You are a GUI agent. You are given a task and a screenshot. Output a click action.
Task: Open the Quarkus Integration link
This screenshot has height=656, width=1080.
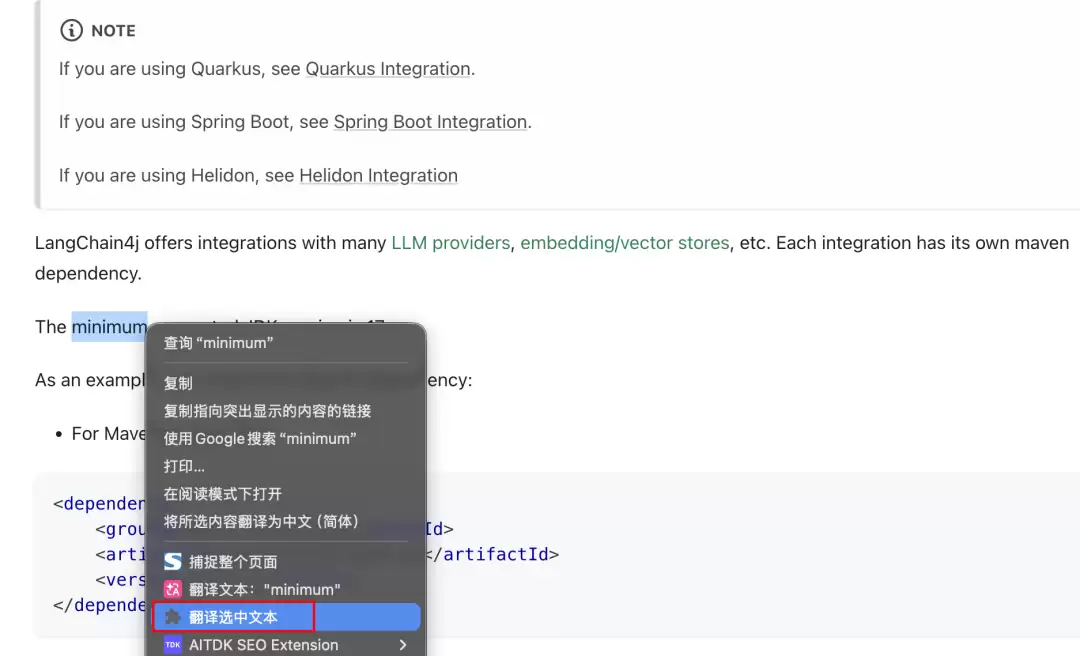[388, 69]
